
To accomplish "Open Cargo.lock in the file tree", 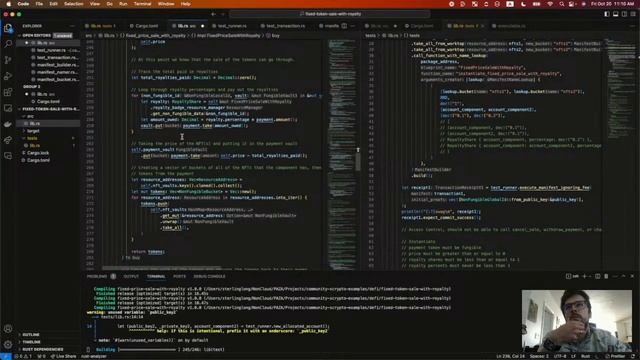I will click(38, 153).
